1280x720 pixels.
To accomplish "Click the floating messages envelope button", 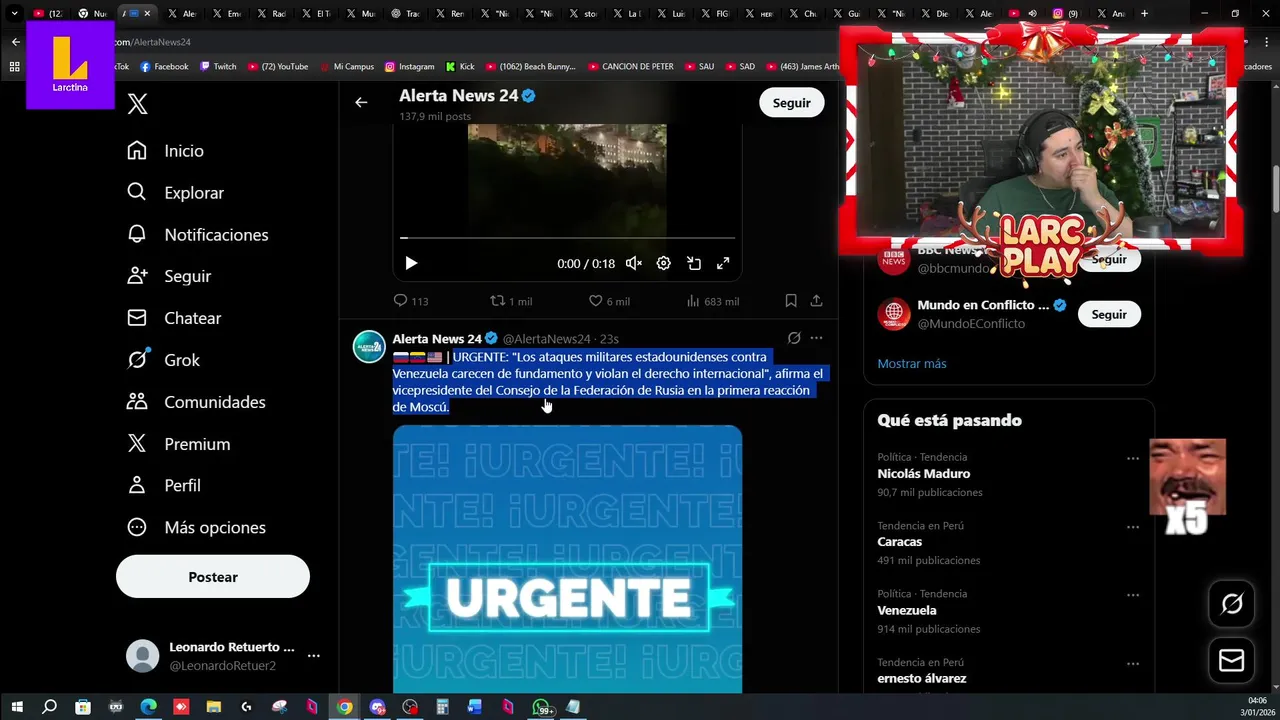I will 1232,660.
